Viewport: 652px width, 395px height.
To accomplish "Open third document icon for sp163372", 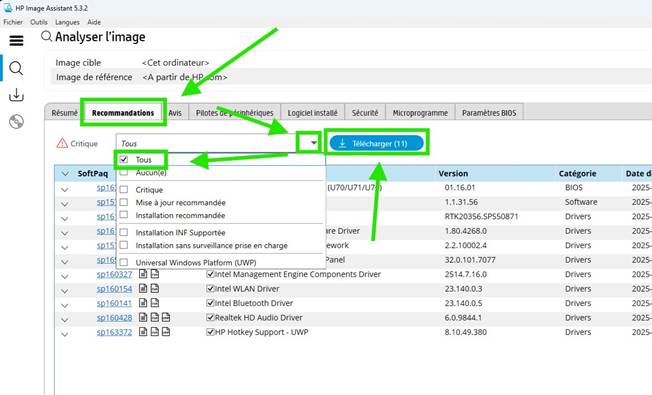I will coord(166,332).
